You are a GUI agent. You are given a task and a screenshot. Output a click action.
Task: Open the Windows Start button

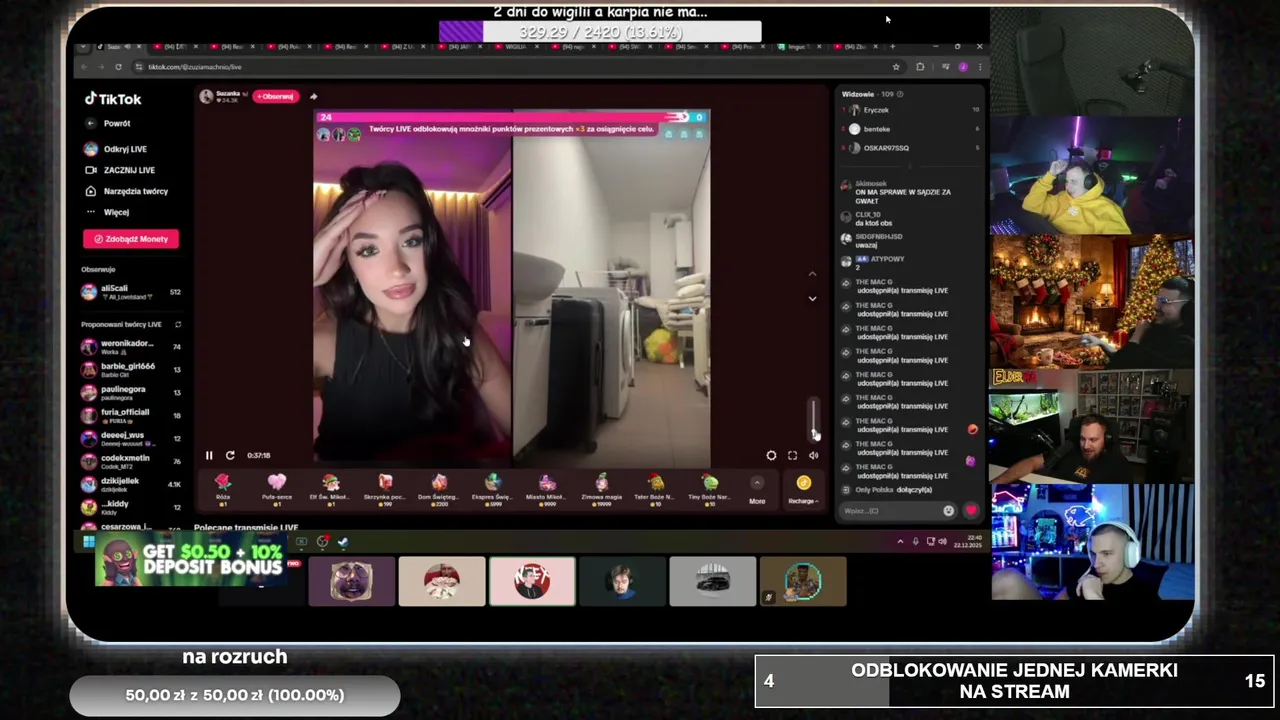(x=88, y=542)
